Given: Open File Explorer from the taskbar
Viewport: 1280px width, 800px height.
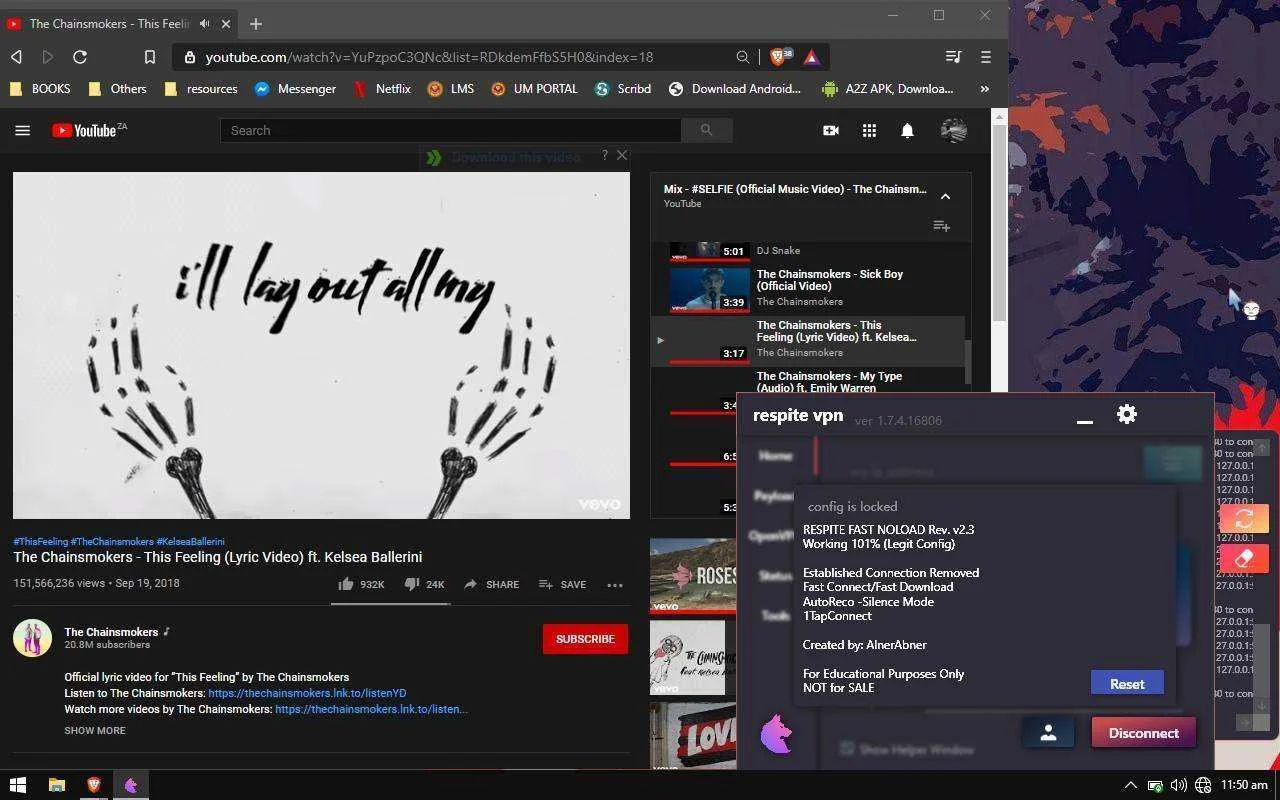Looking at the screenshot, I should coord(57,785).
